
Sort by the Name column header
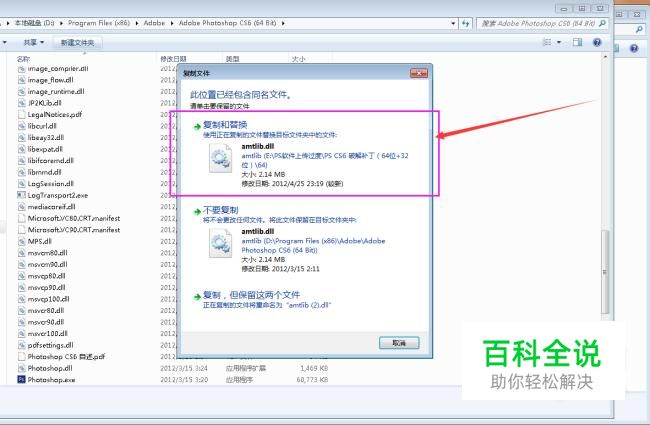click(x=24, y=59)
